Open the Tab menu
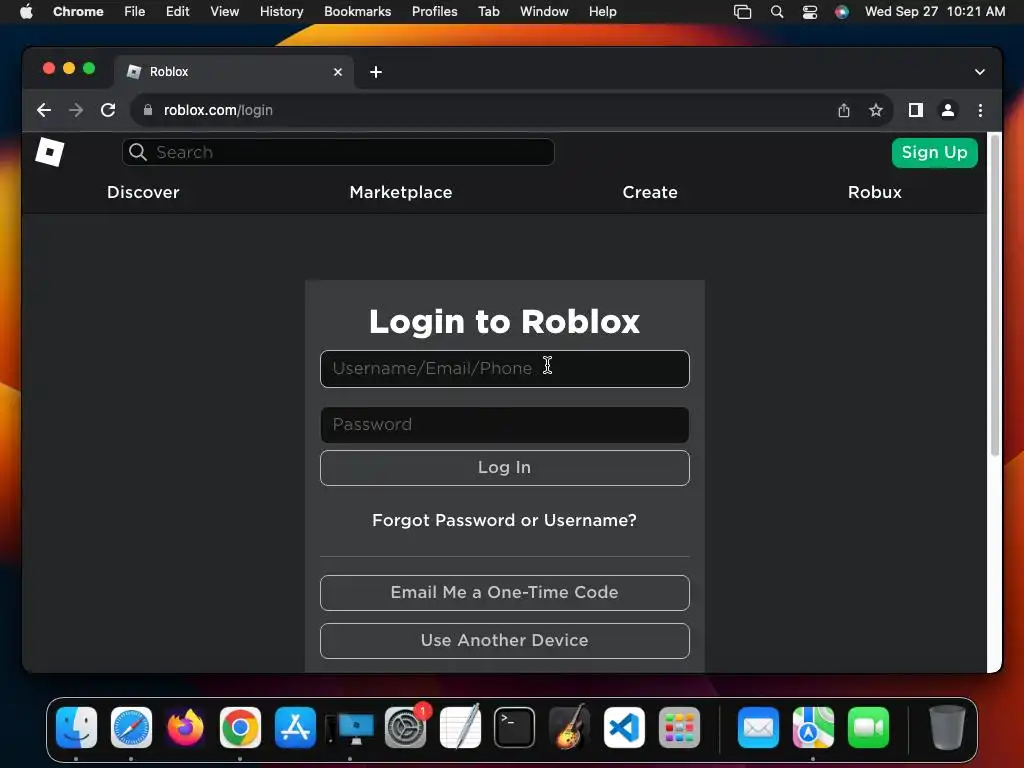Viewport: 1024px width, 768px height. tap(488, 12)
